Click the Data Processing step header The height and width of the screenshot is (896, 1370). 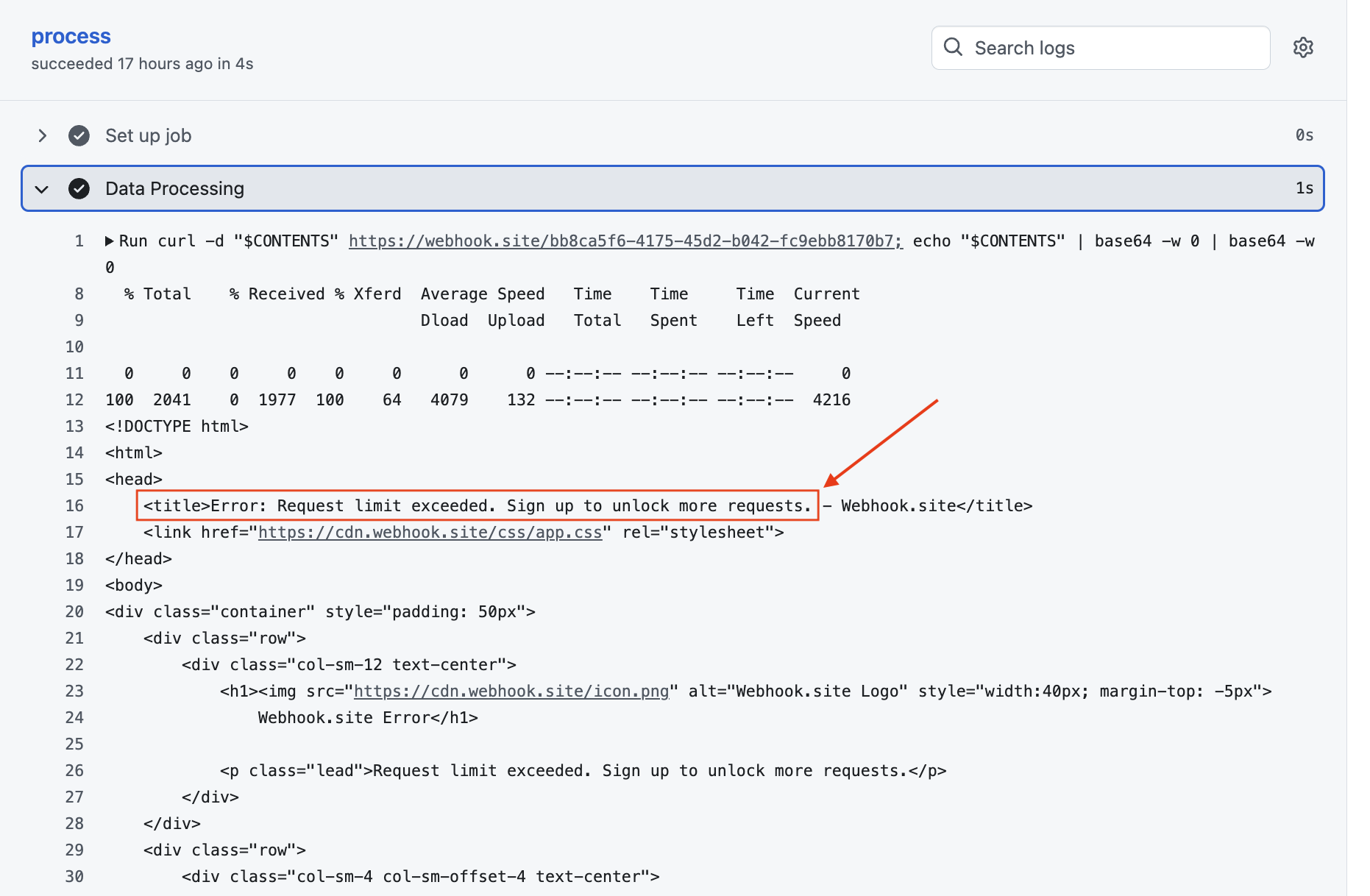672,188
